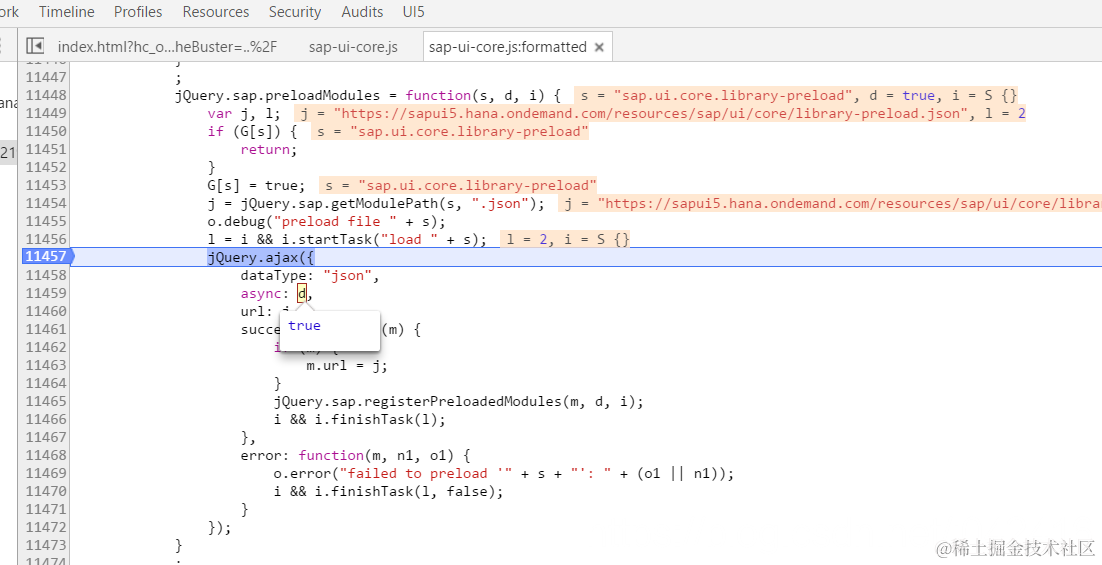
Task: Click 'jQuery.sap.getModulePath(s, ".json")' call
Action: coord(389,204)
